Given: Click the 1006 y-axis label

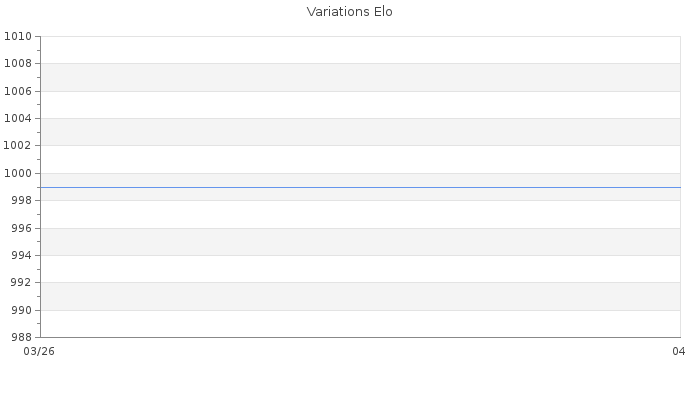Looking at the screenshot, I should click(18, 91).
